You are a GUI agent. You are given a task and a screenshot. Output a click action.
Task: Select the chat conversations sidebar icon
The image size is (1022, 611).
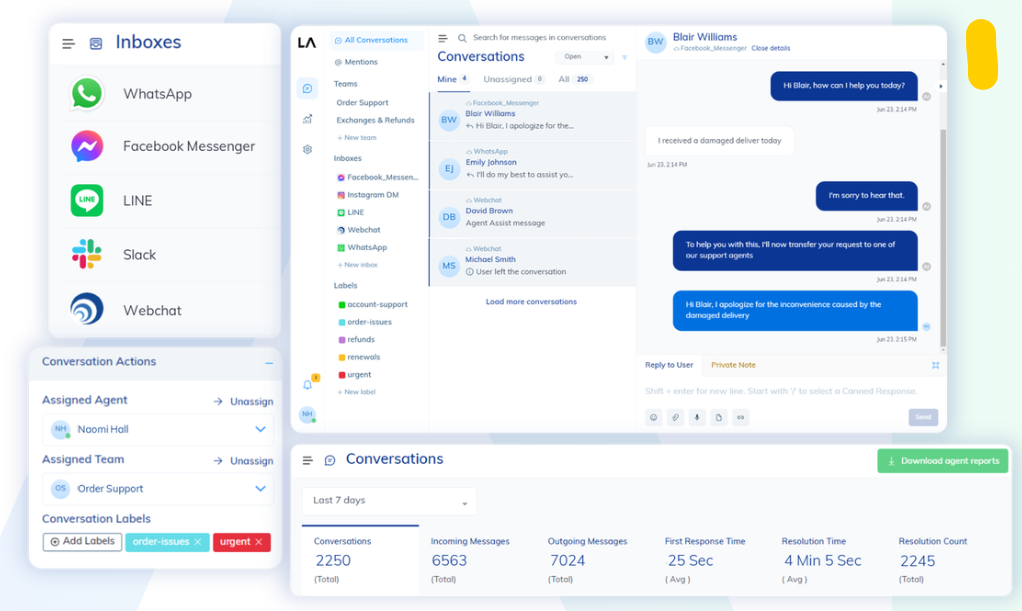pyautogui.click(x=307, y=89)
